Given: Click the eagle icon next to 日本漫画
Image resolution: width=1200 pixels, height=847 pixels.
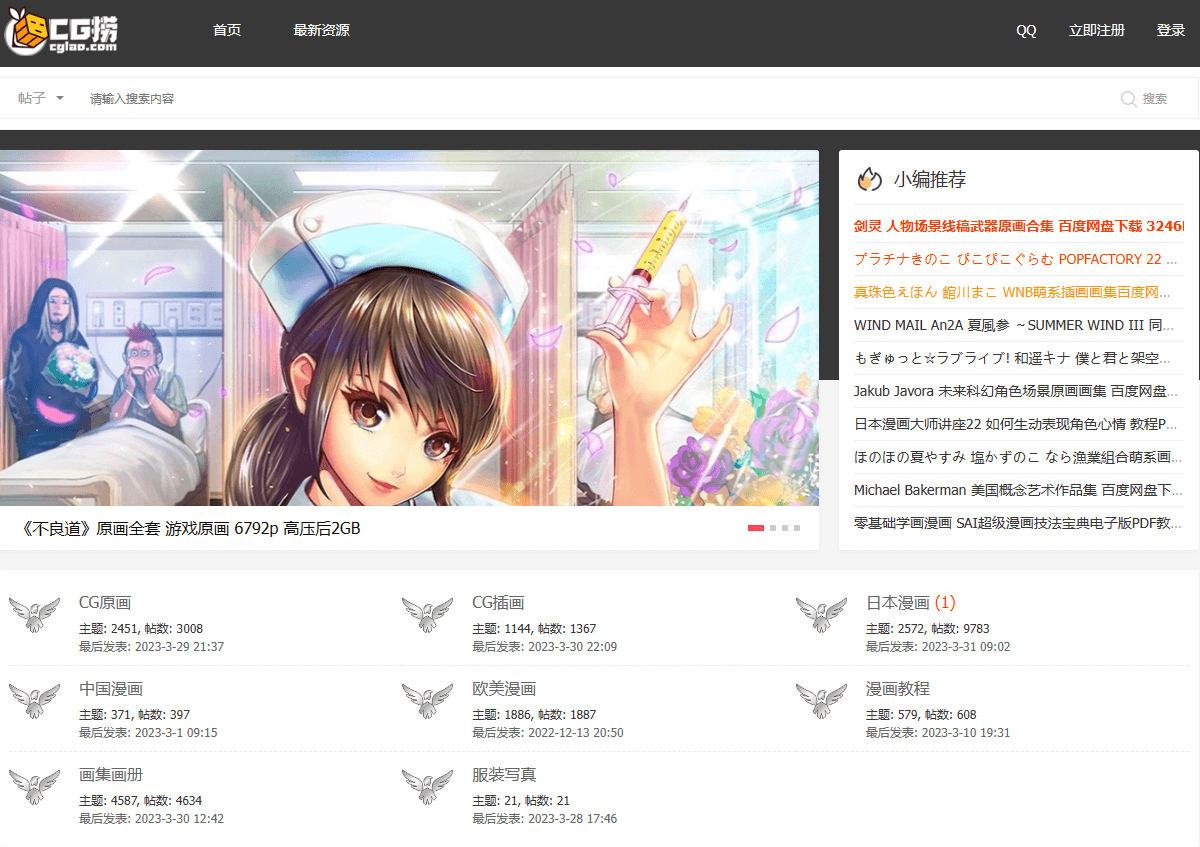Looking at the screenshot, I should click(821, 614).
